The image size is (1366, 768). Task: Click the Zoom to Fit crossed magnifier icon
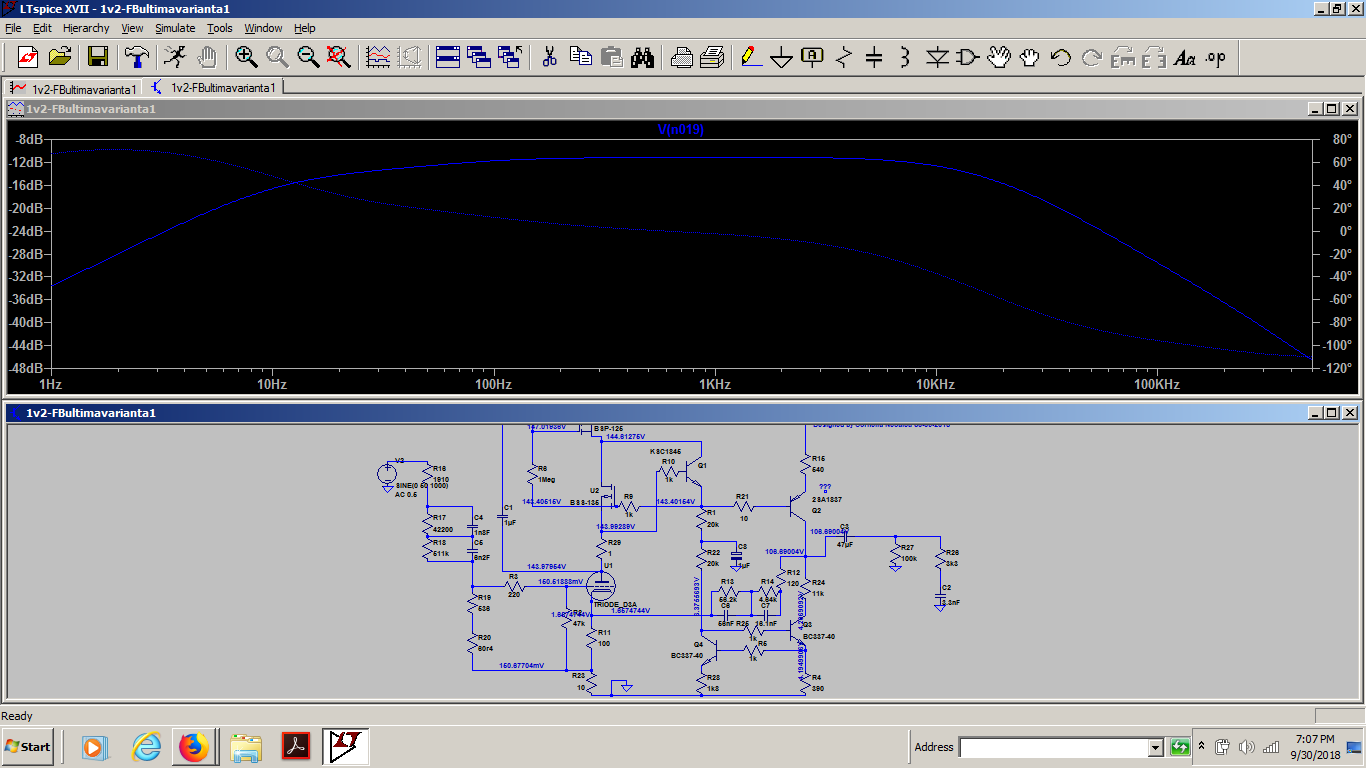[x=339, y=57]
